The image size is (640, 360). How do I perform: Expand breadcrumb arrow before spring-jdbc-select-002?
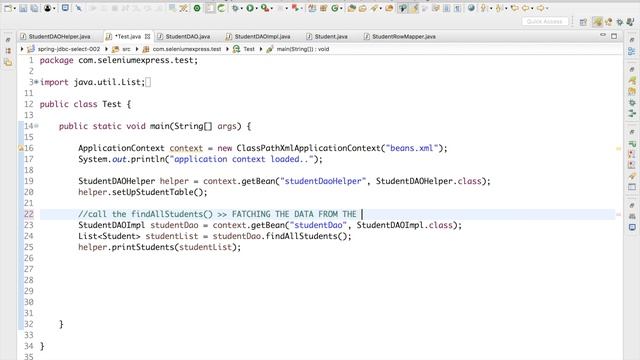pyautogui.click(x=22, y=49)
